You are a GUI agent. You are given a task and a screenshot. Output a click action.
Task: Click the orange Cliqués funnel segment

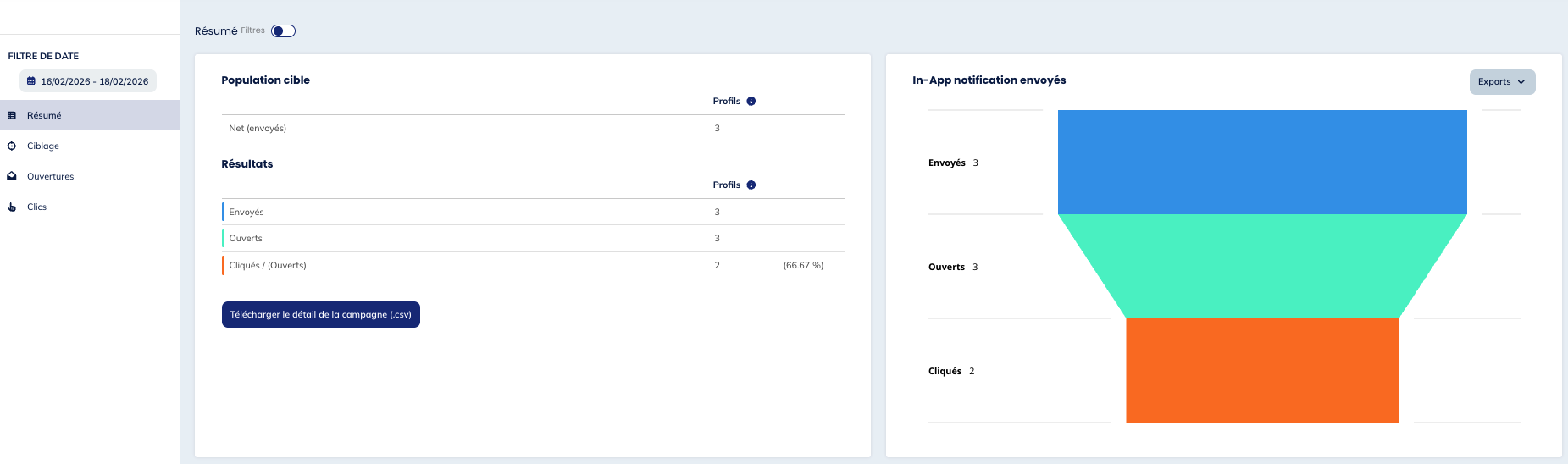pos(1262,370)
